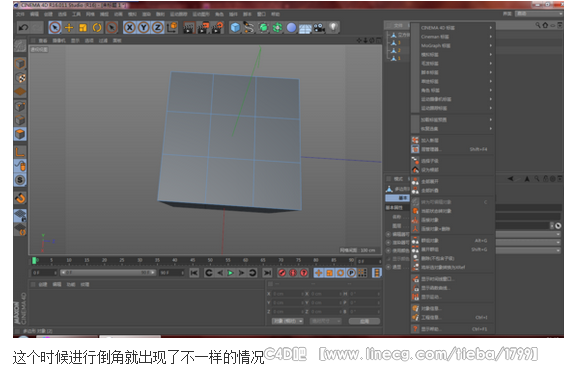Render the current view clapboard icon
This screenshot has width=564, height=371.
pyautogui.click(x=188, y=28)
